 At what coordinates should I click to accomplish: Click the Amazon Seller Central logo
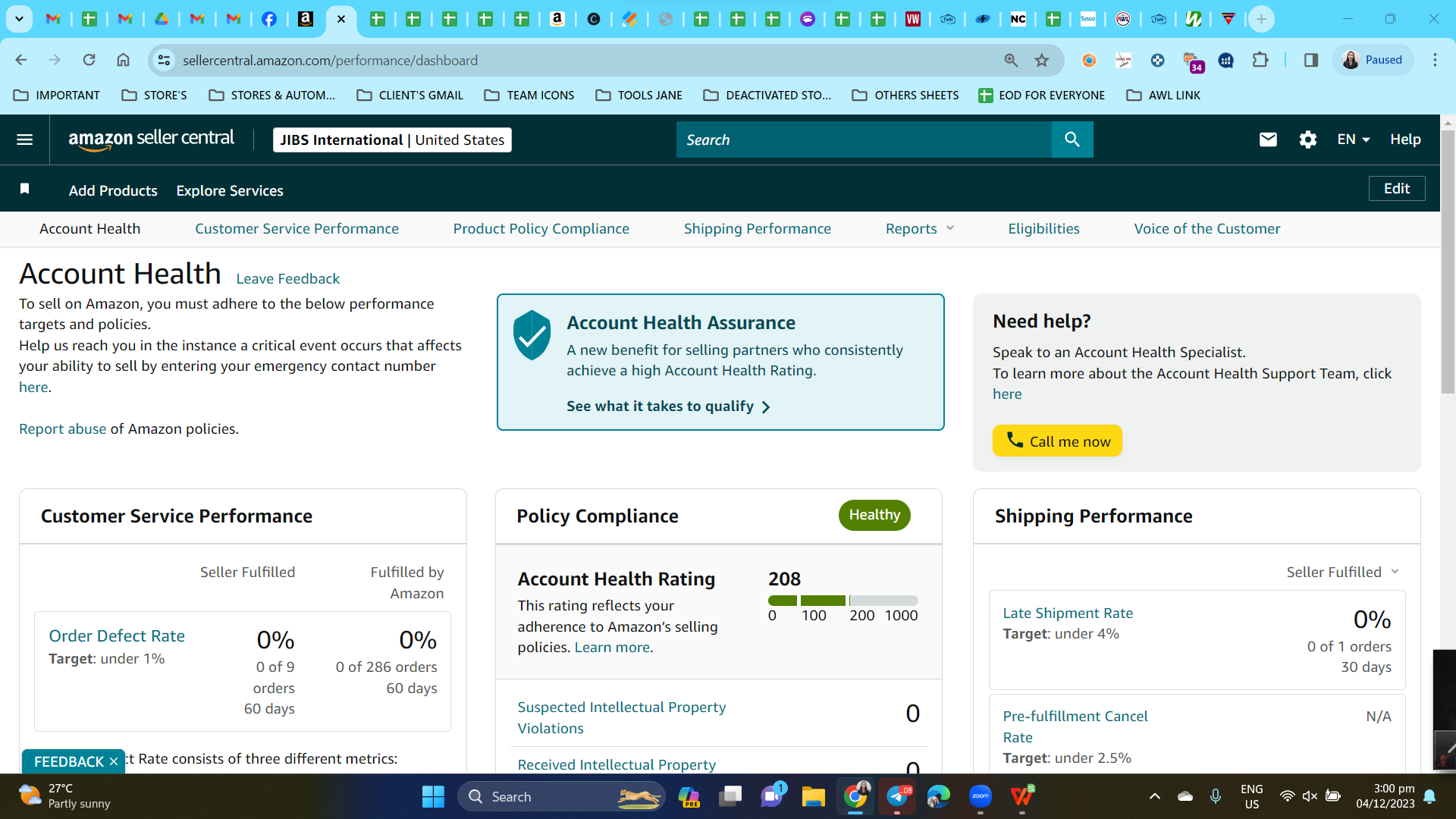[151, 140]
